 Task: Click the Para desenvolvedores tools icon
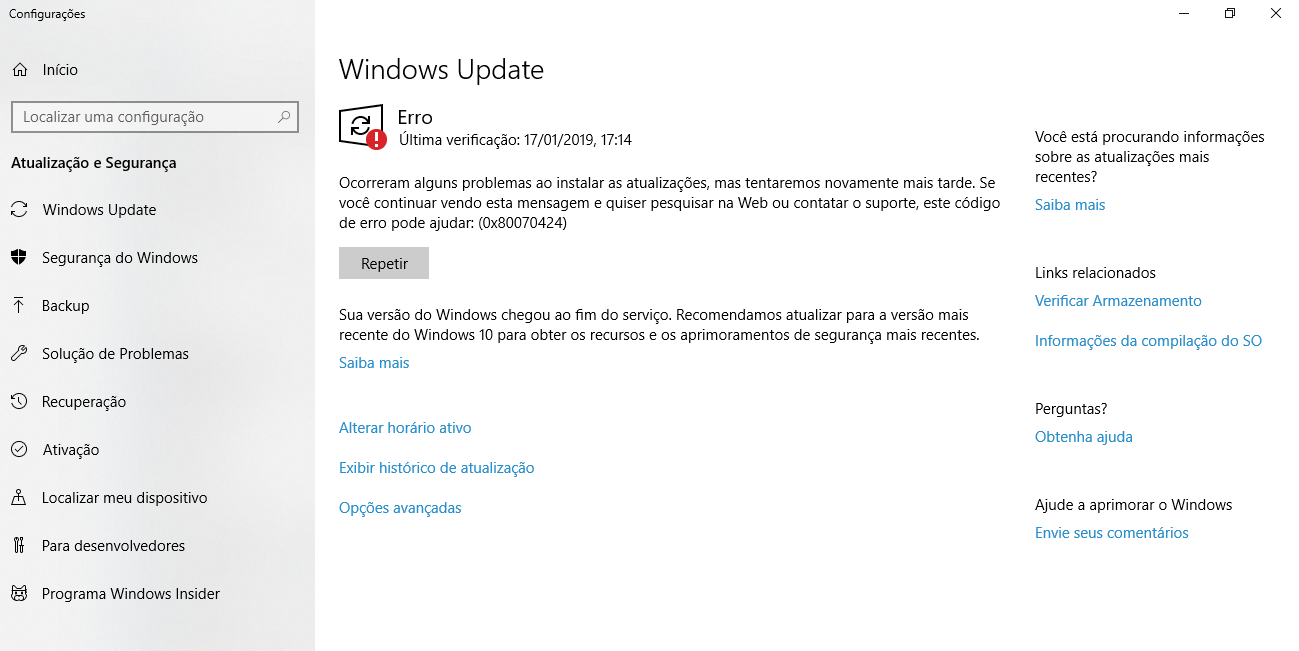(19, 546)
